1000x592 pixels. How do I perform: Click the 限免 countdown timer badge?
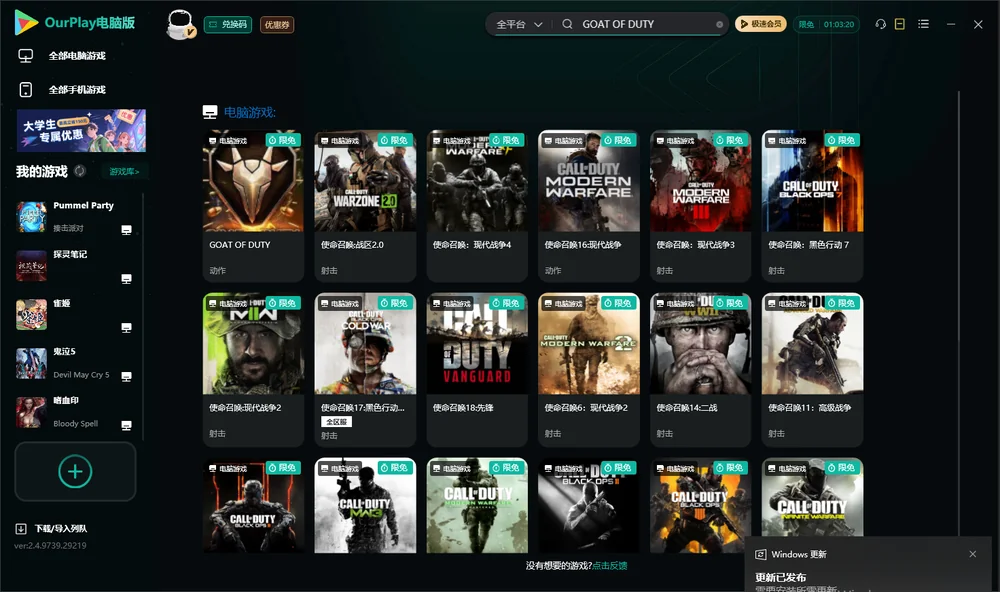827,24
